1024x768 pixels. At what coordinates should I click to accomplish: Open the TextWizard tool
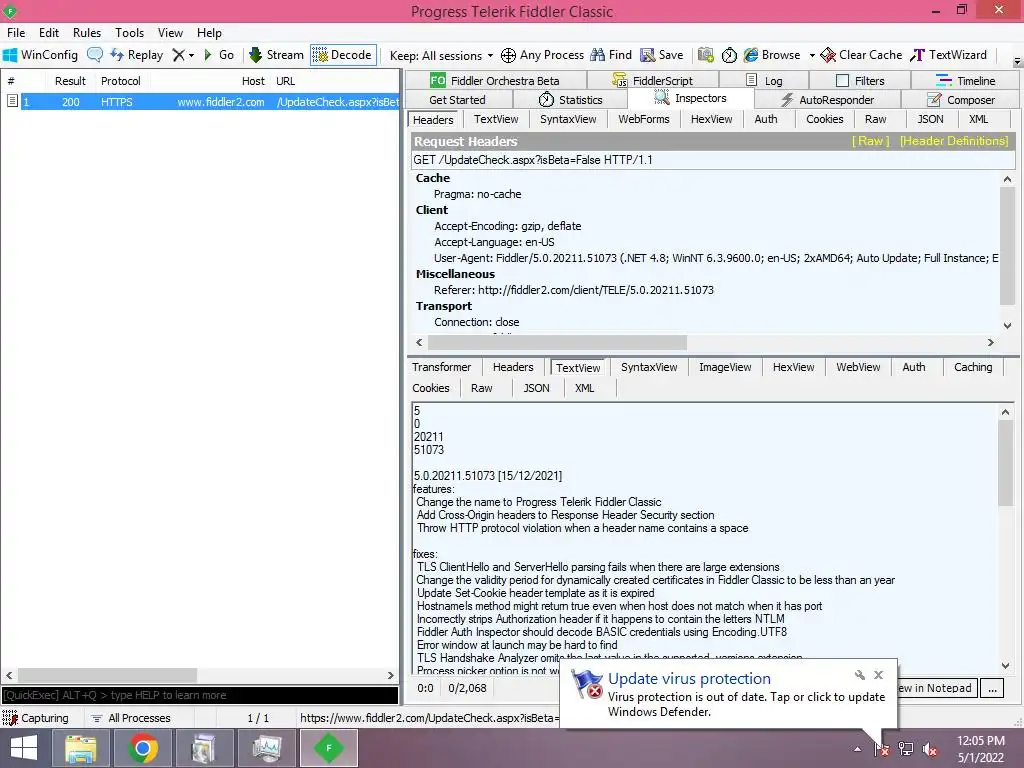click(x=948, y=55)
